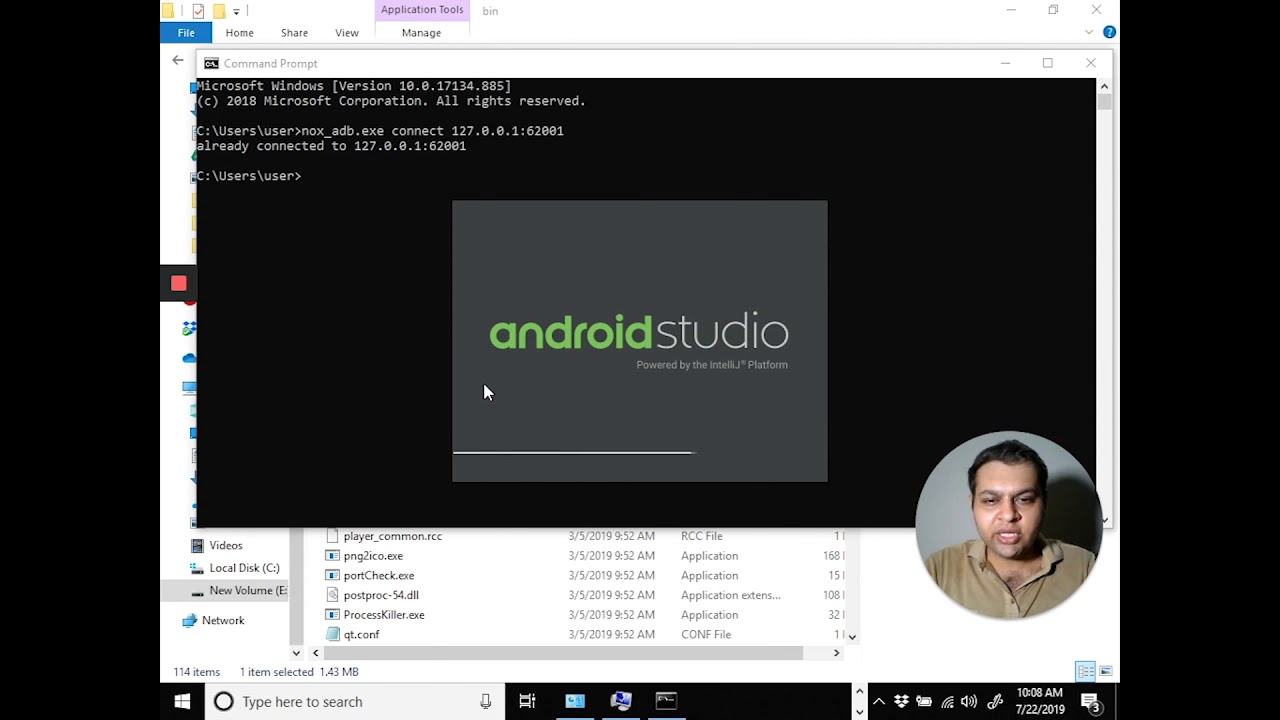Viewport: 1280px width, 720px height.
Task: Open the View ribbon tab
Action: [x=347, y=33]
